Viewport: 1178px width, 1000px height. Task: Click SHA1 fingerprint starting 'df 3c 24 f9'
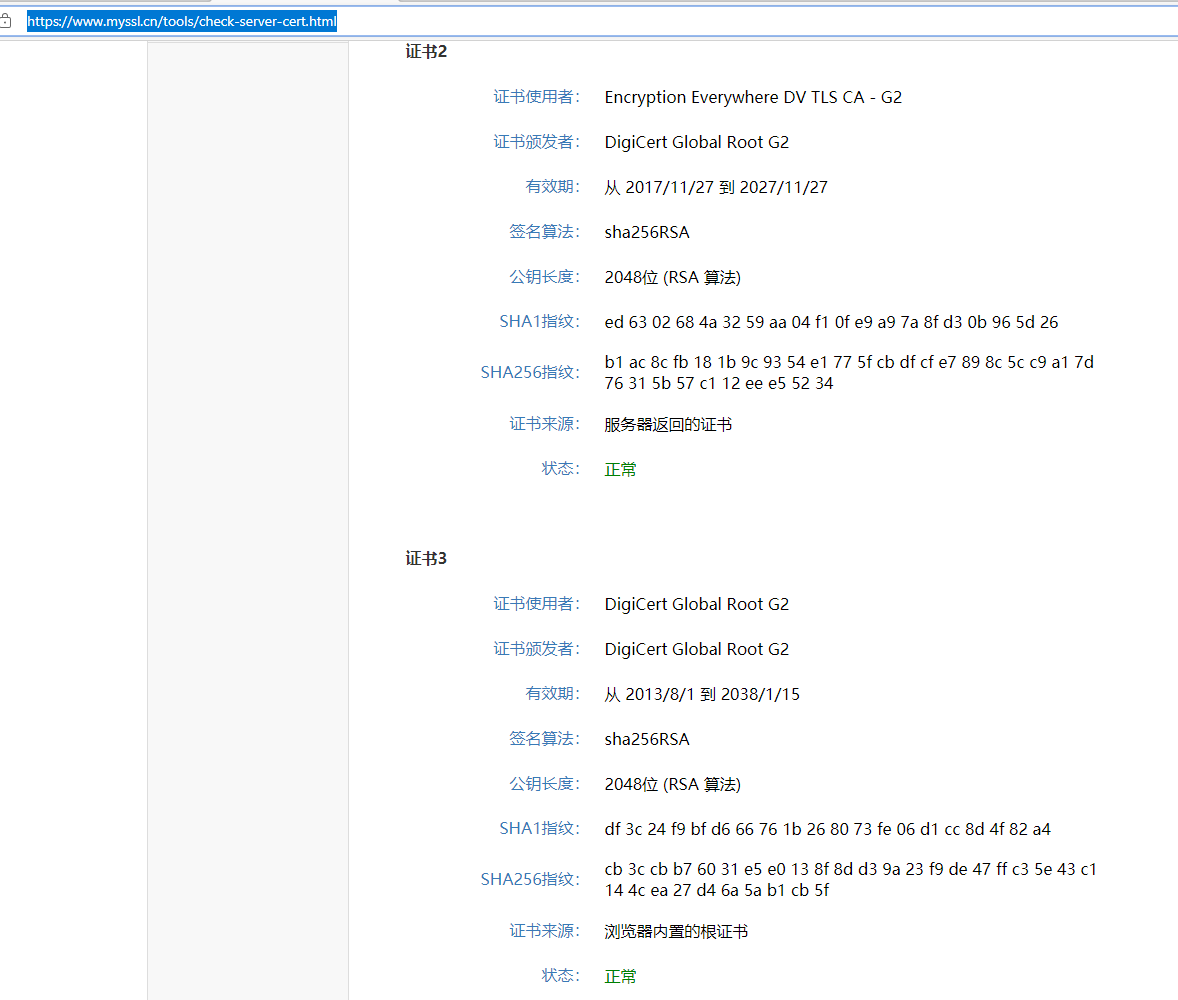[827, 829]
